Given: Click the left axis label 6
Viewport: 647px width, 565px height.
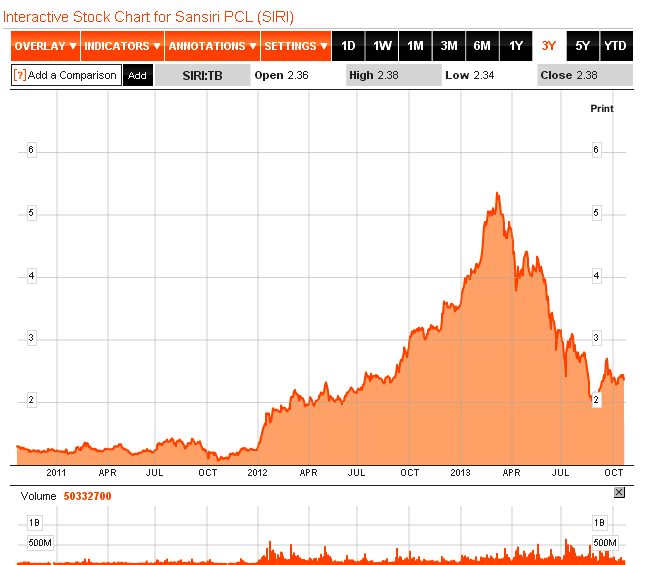Looking at the screenshot, I should tap(31, 150).
